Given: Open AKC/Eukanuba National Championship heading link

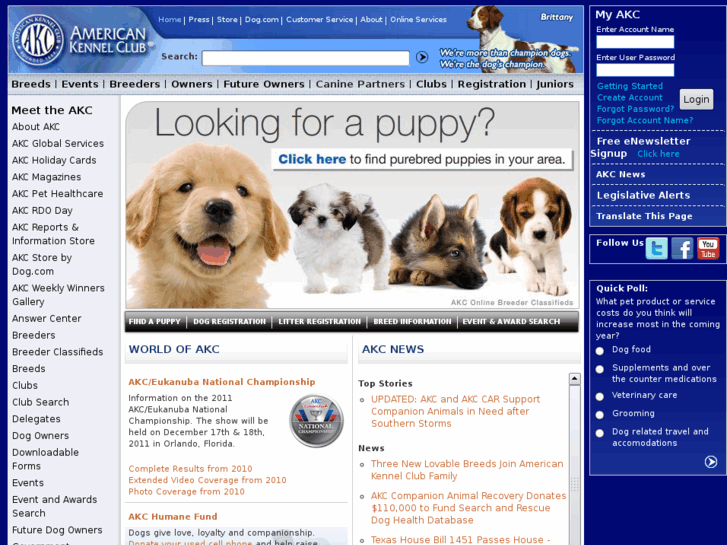Looking at the screenshot, I should (x=222, y=382).
